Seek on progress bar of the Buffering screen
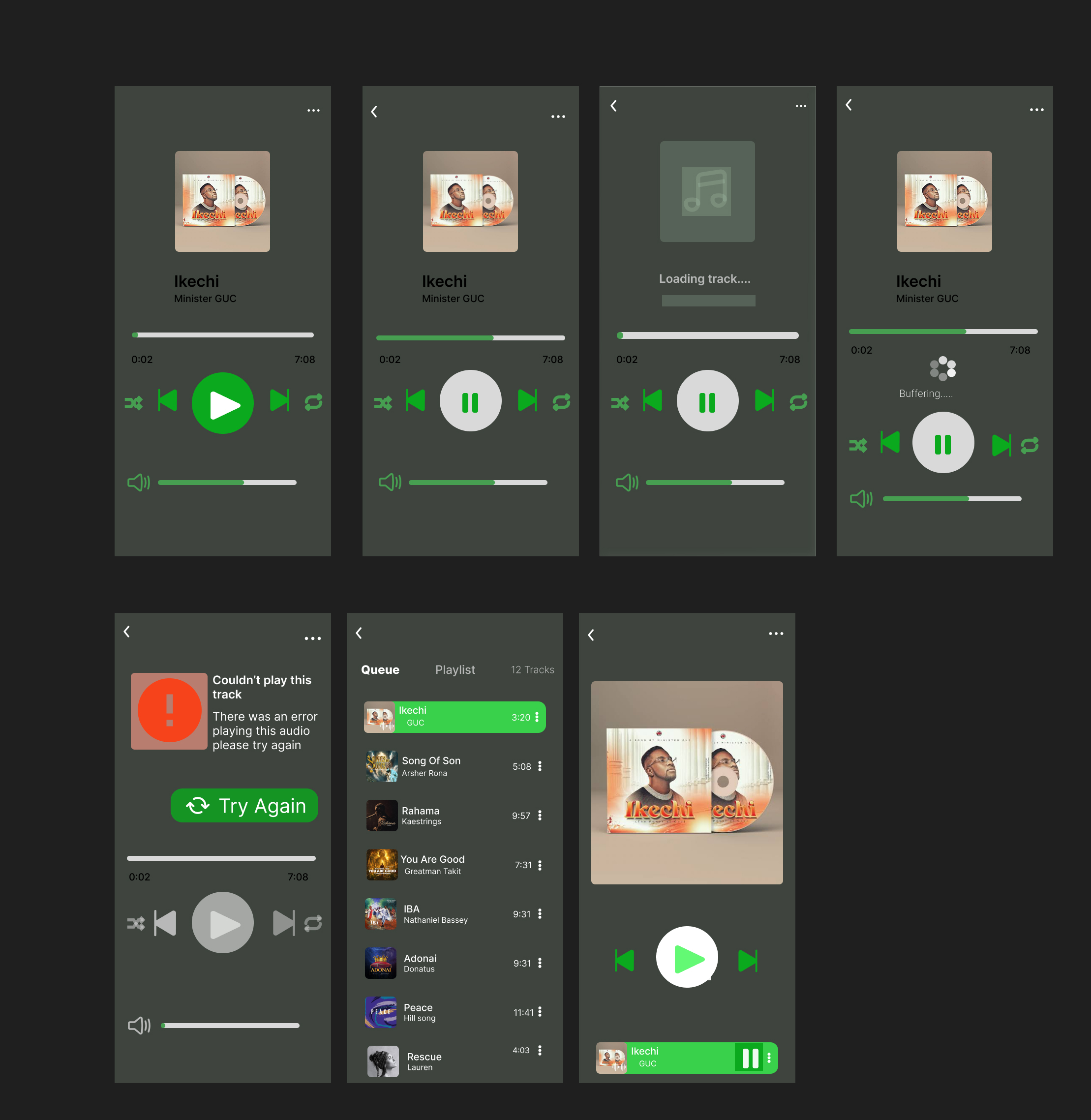 pos(943,332)
